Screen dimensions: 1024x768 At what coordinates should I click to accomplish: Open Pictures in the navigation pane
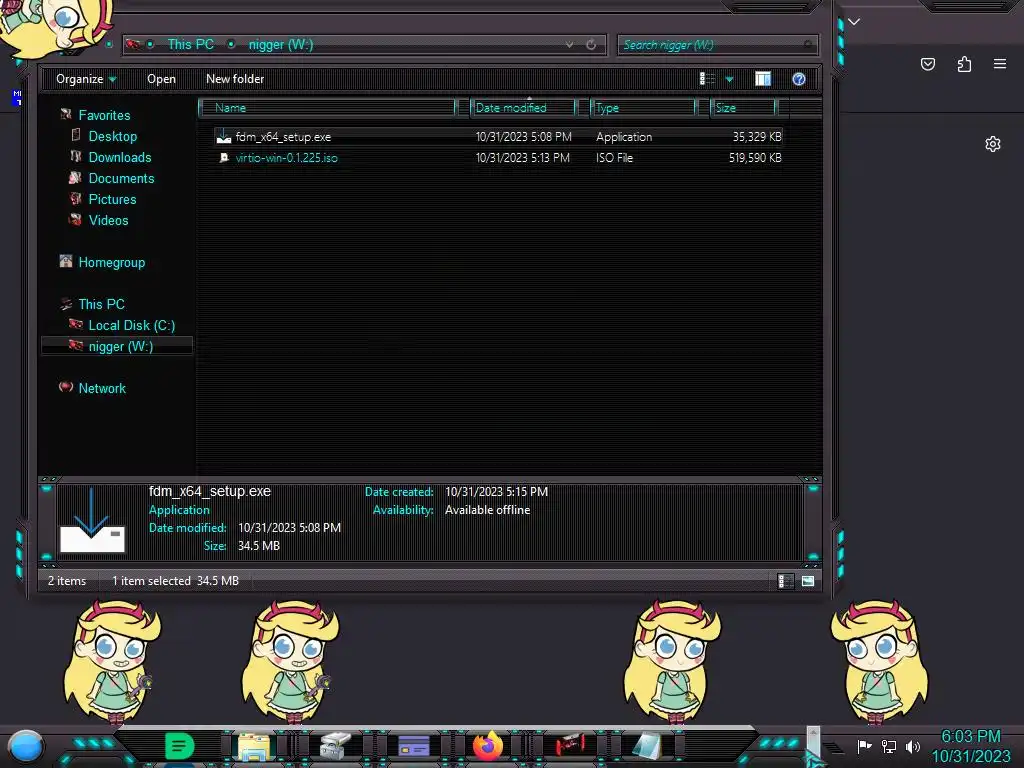pyautogui.click(x=112, y=199)
